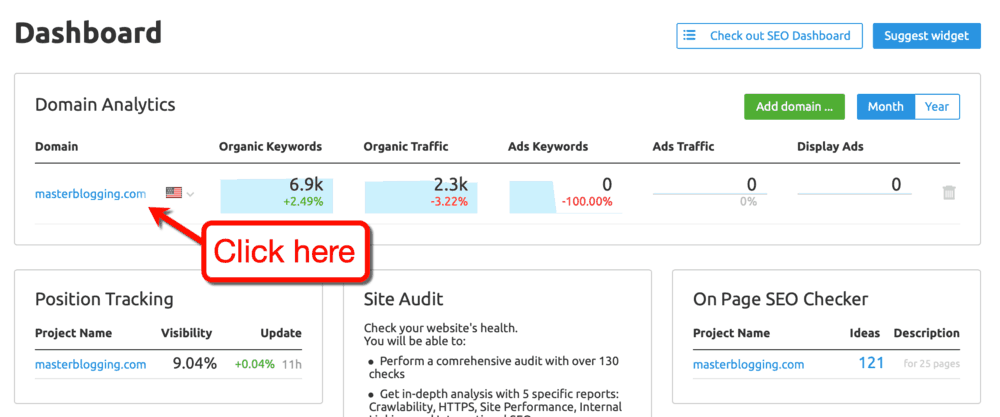The image size is (1000, 417).
Task: Click the Ads Traffic column header
Action: click(x=684, y=147)
